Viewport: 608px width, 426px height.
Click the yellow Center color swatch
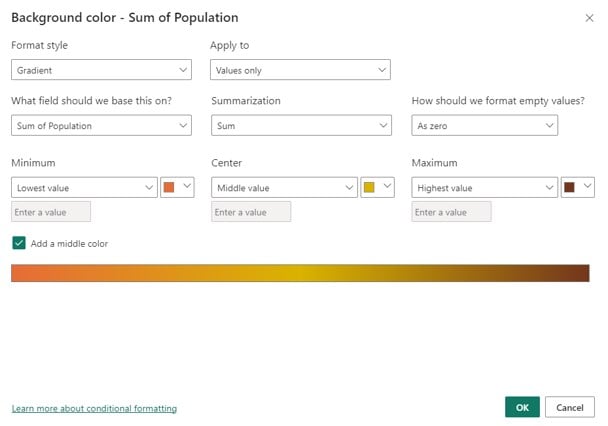tap(369, 187)
